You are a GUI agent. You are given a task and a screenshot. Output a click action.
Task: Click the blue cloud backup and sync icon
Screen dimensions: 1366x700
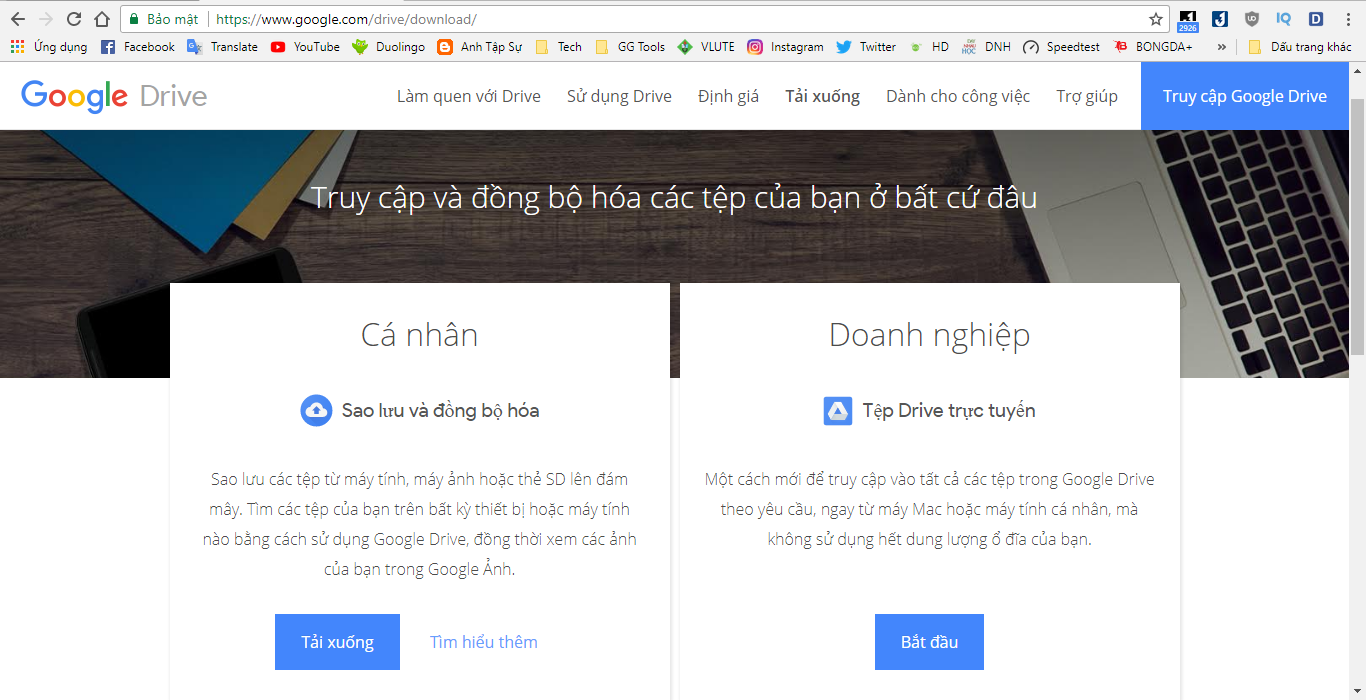click(x=316, y=410)
